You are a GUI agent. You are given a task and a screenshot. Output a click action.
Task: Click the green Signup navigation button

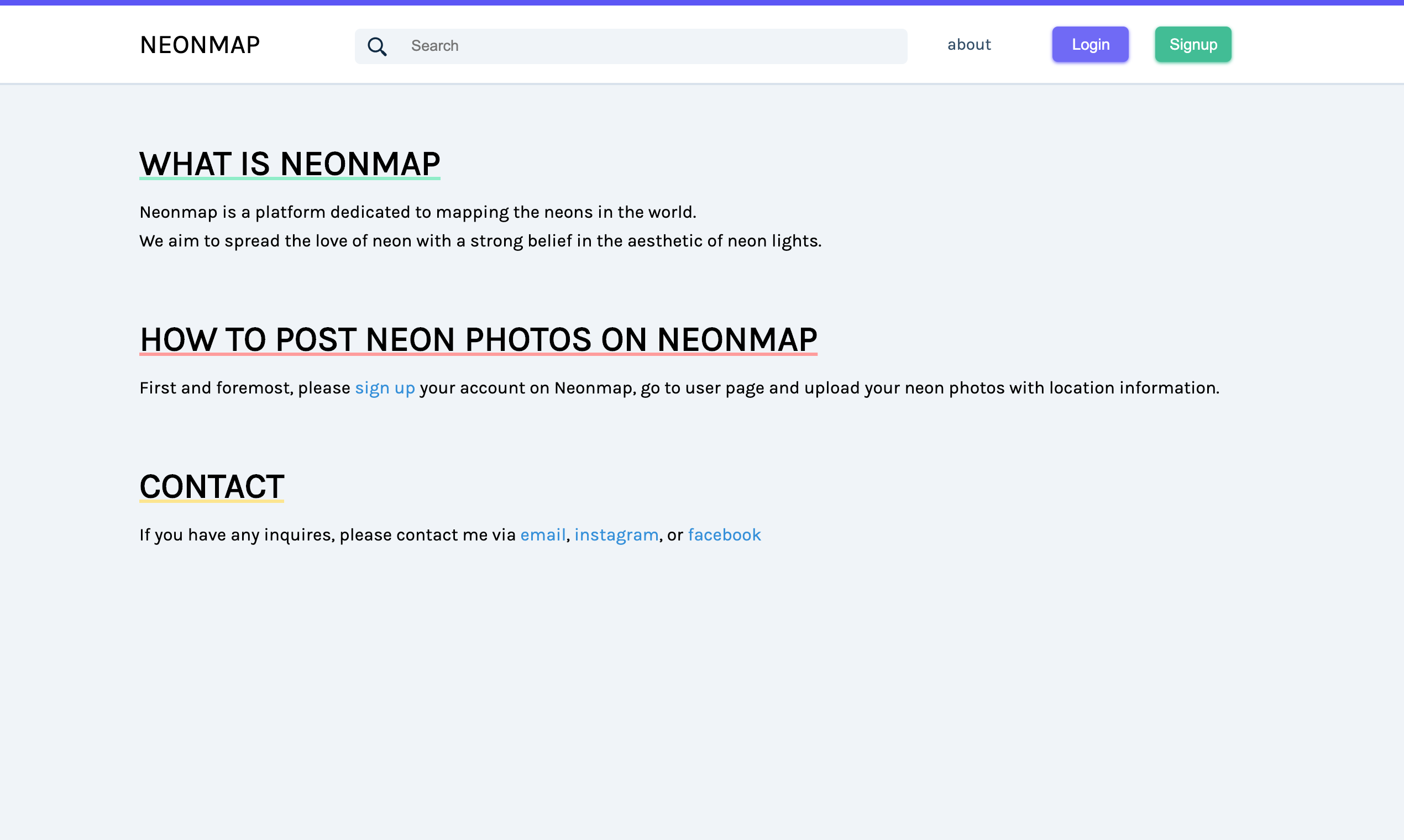coord(1193,44)
